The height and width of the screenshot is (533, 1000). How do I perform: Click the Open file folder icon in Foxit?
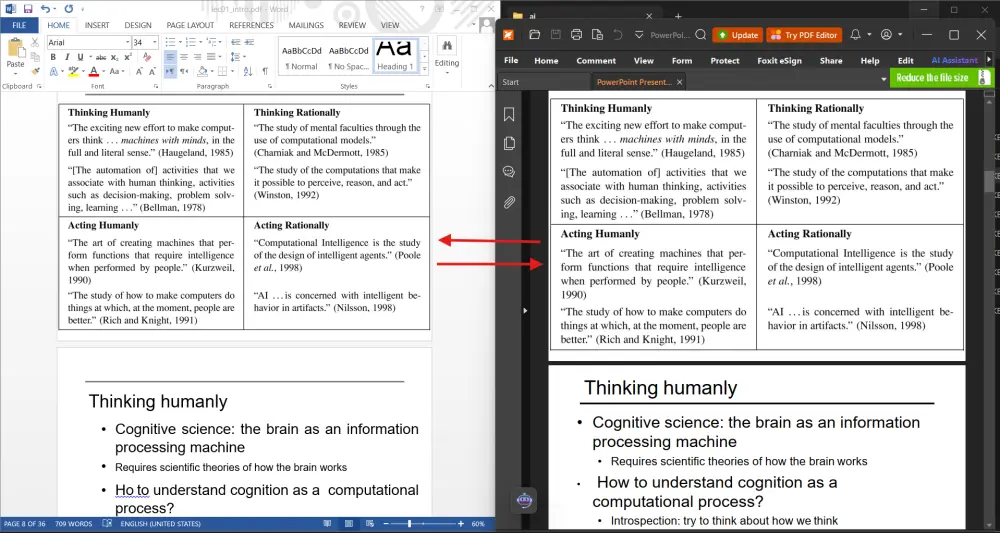pos(534,34)
